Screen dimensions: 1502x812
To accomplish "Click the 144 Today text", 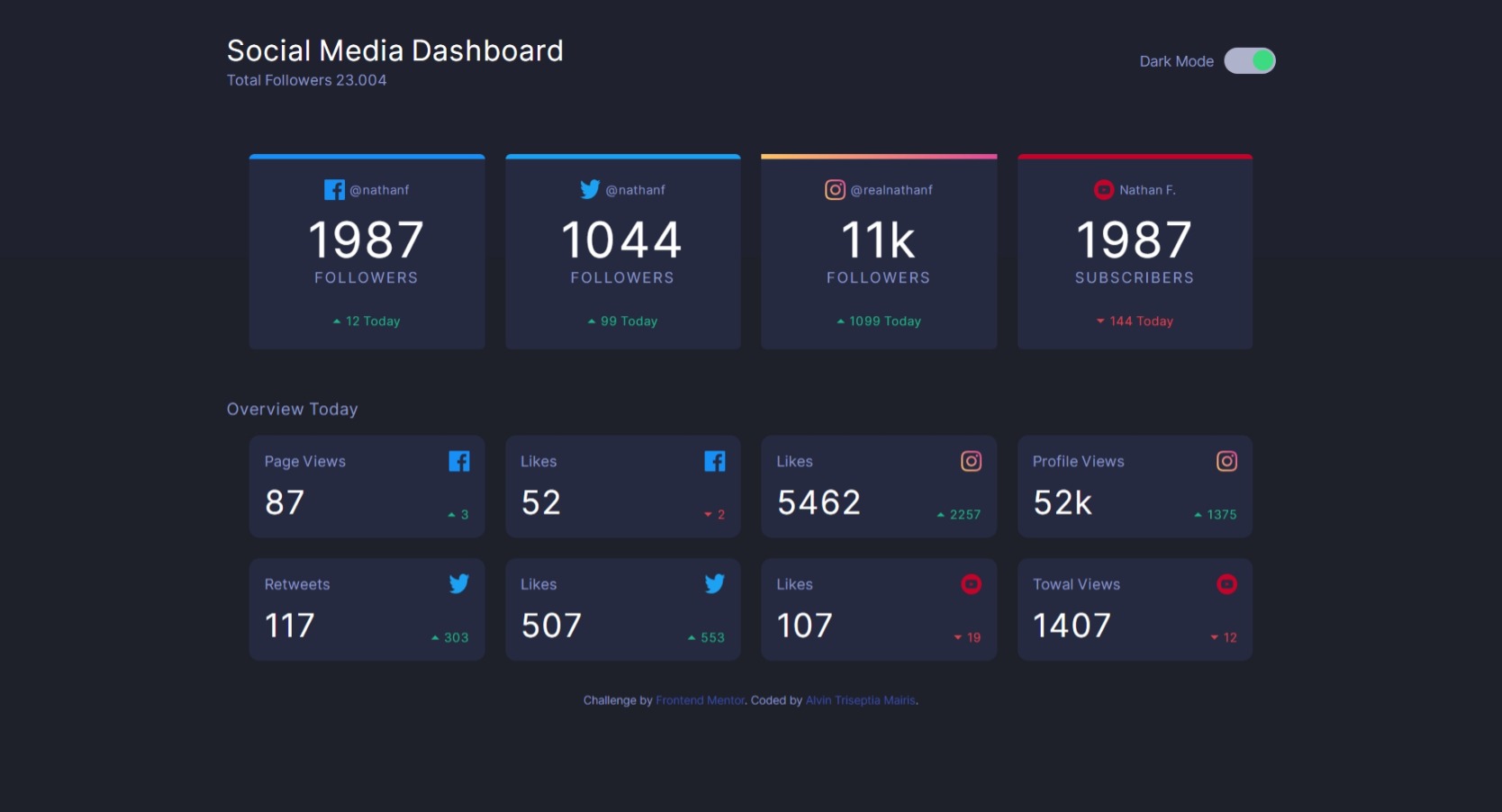I will [x=1142, y=321].
